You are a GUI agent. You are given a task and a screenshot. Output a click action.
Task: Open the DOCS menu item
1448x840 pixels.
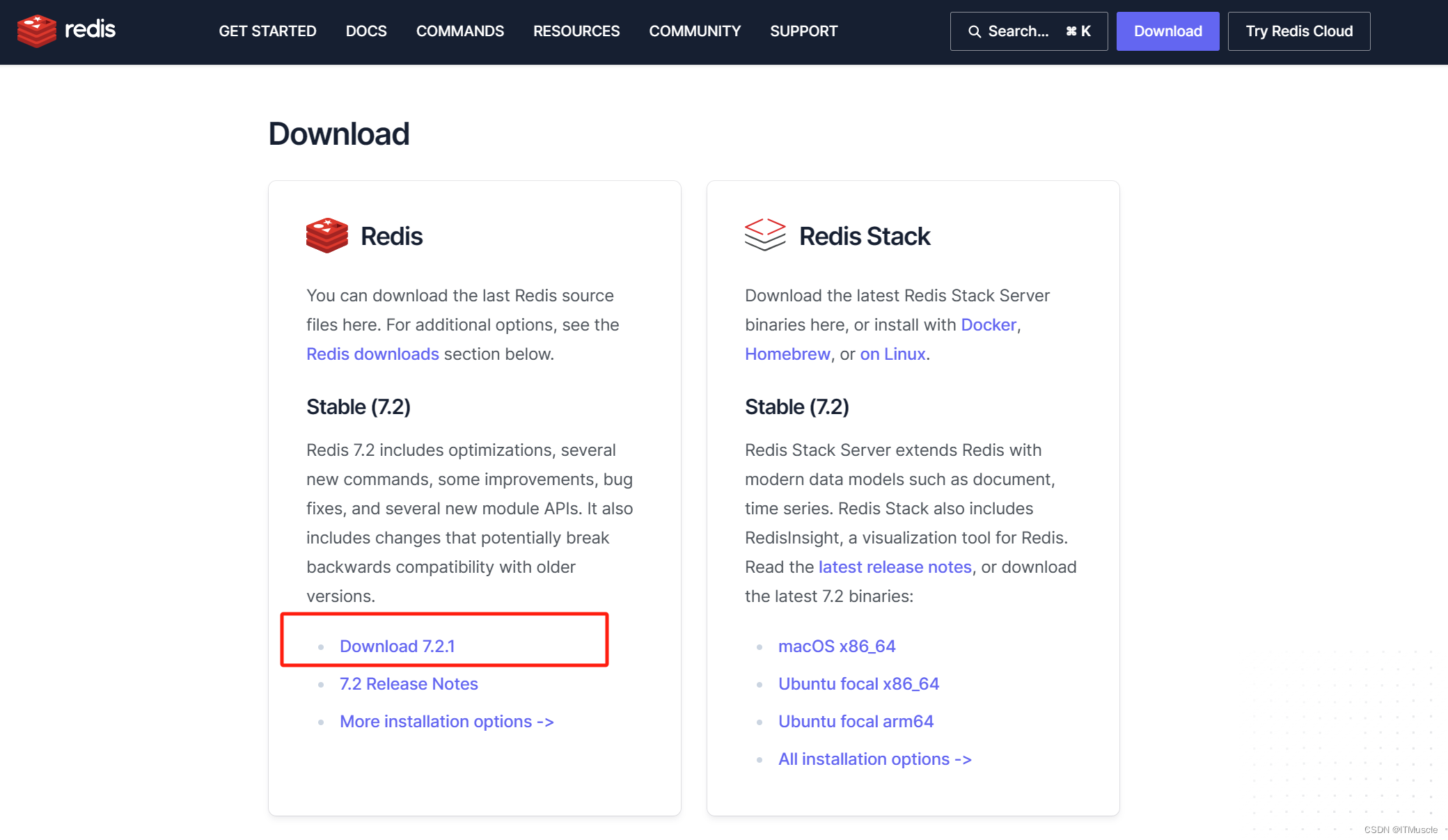pos(366,31)
